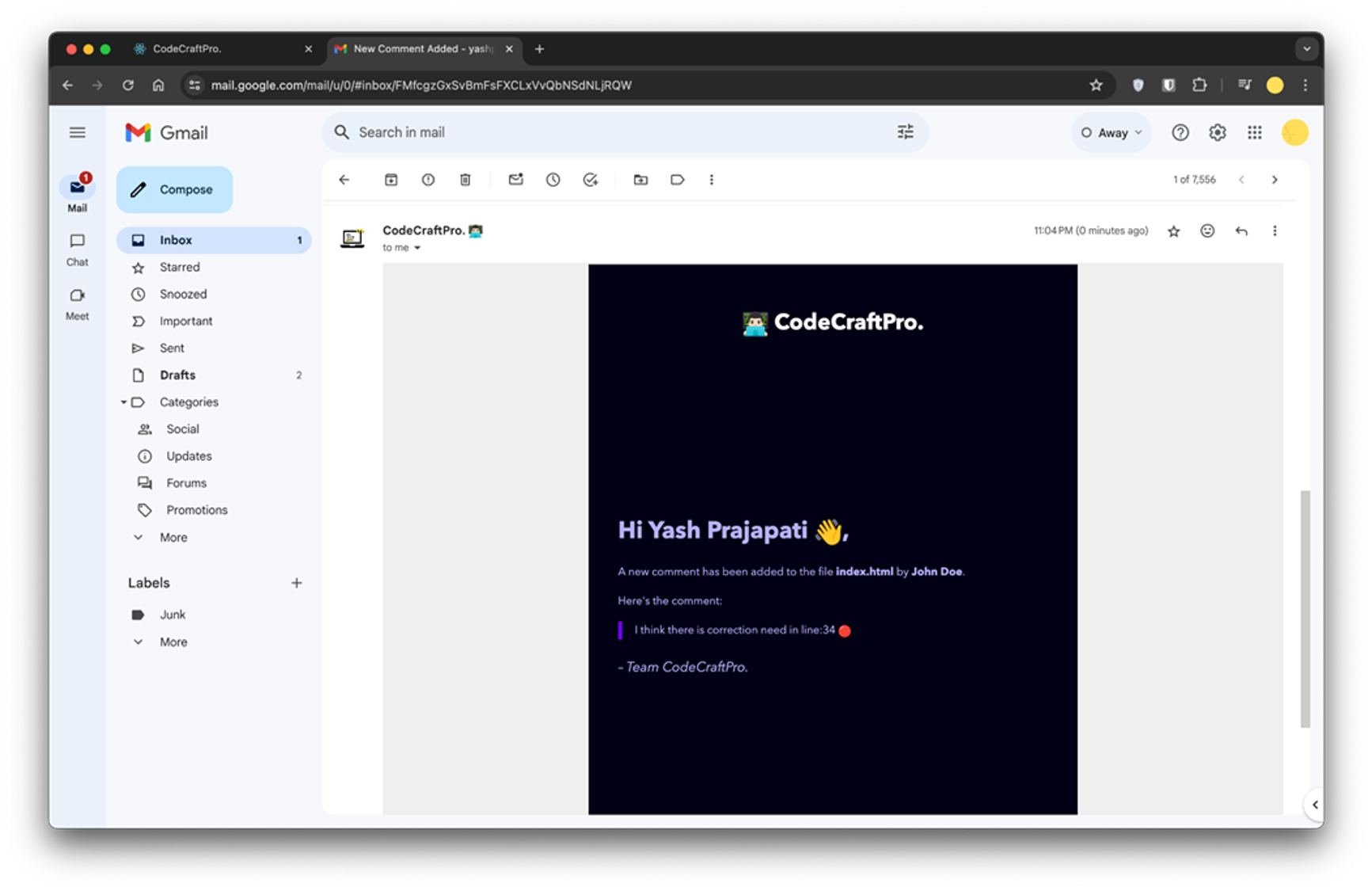Navigate back in the browser

68,85
